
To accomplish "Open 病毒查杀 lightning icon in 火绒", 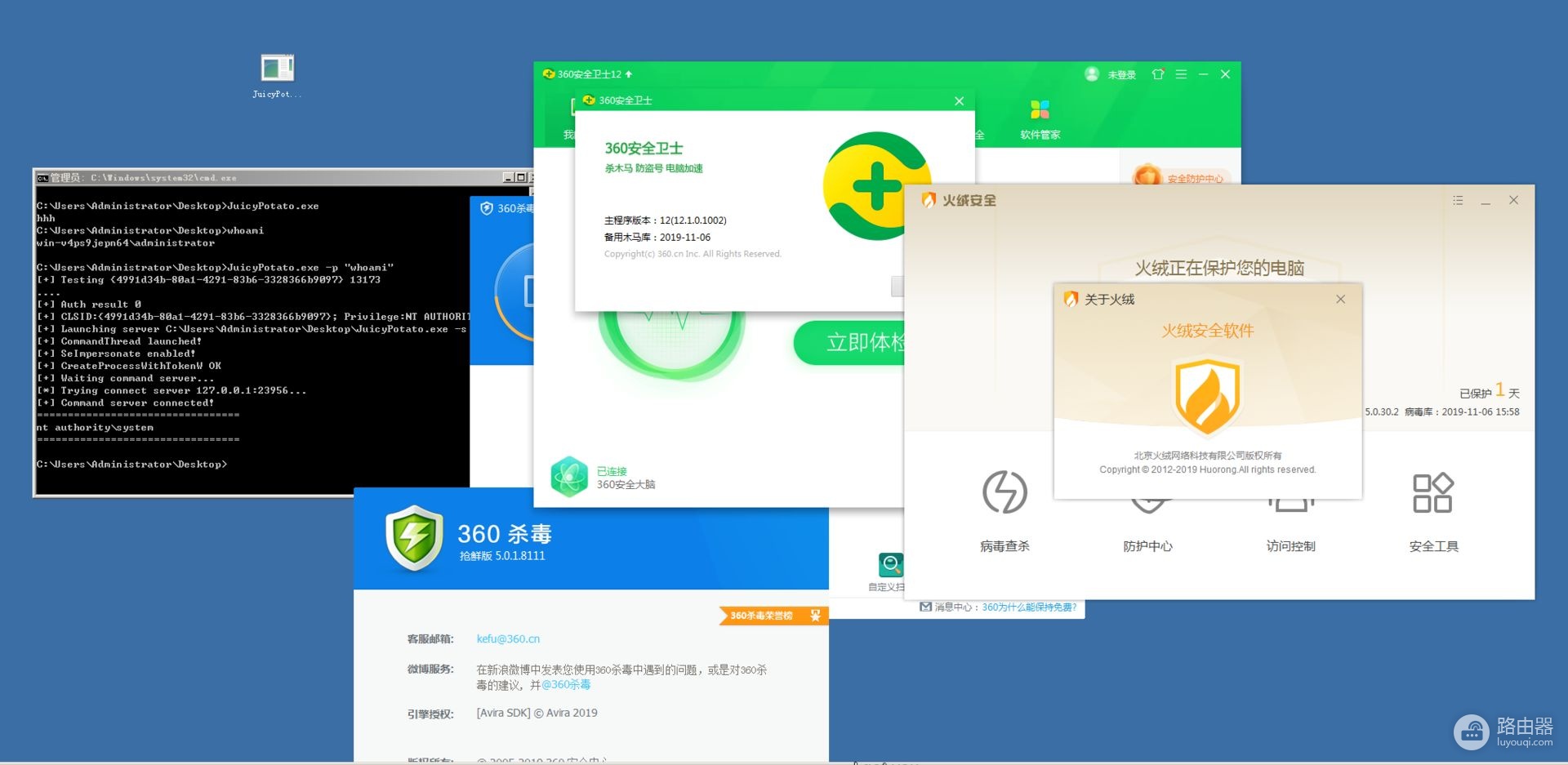I will [x=1004, y=492].
